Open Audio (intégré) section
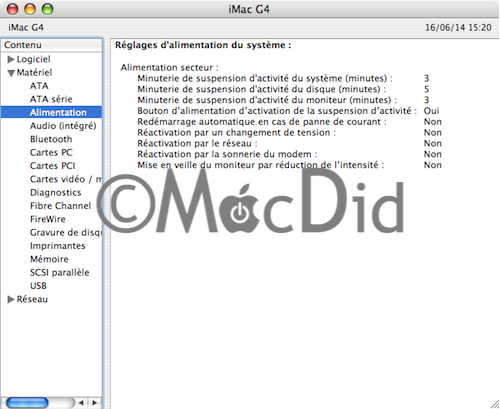500x409 pixels. pos(63,126)
